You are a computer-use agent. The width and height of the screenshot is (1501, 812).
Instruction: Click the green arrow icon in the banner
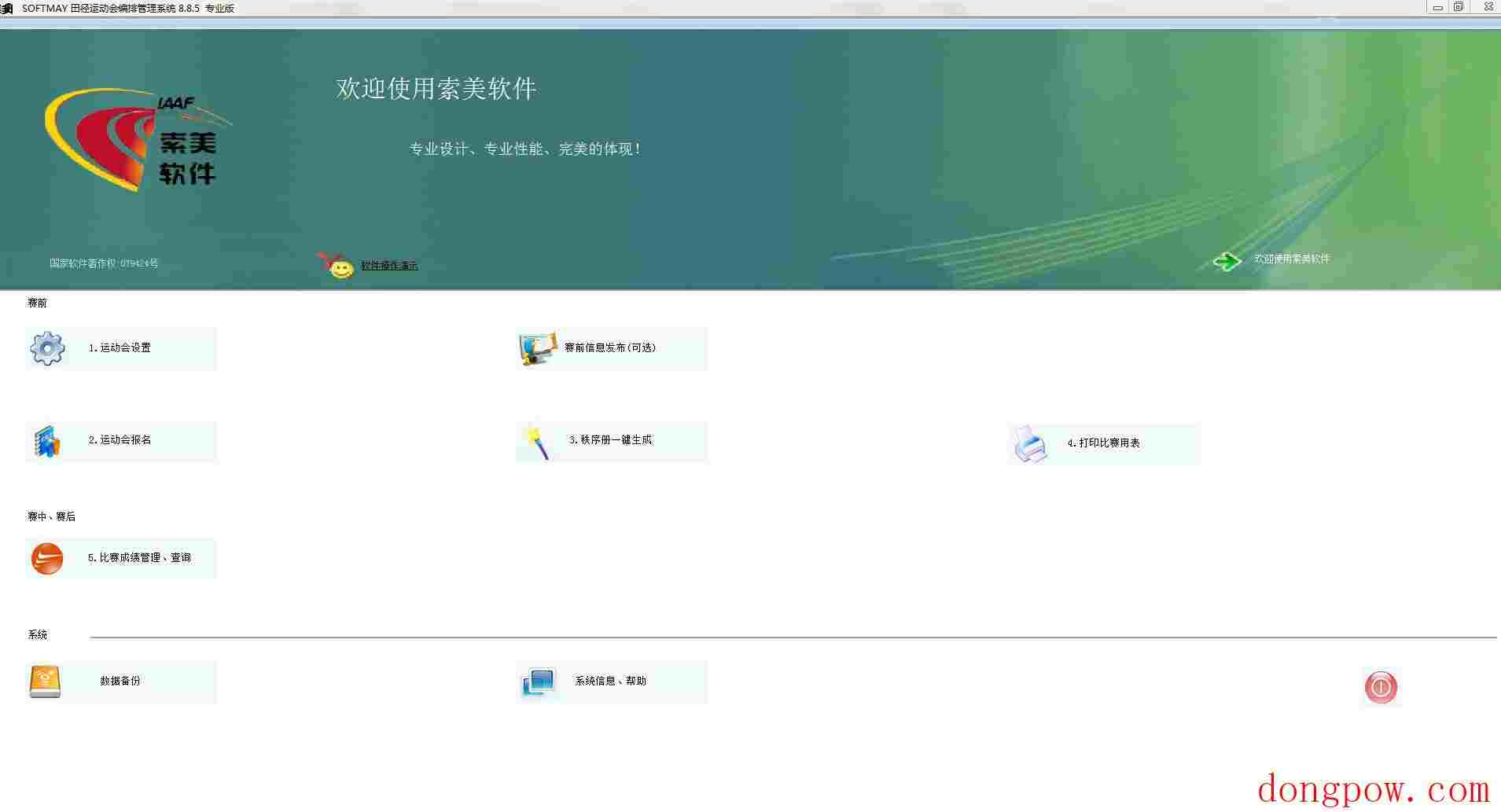click(1227, 261)
